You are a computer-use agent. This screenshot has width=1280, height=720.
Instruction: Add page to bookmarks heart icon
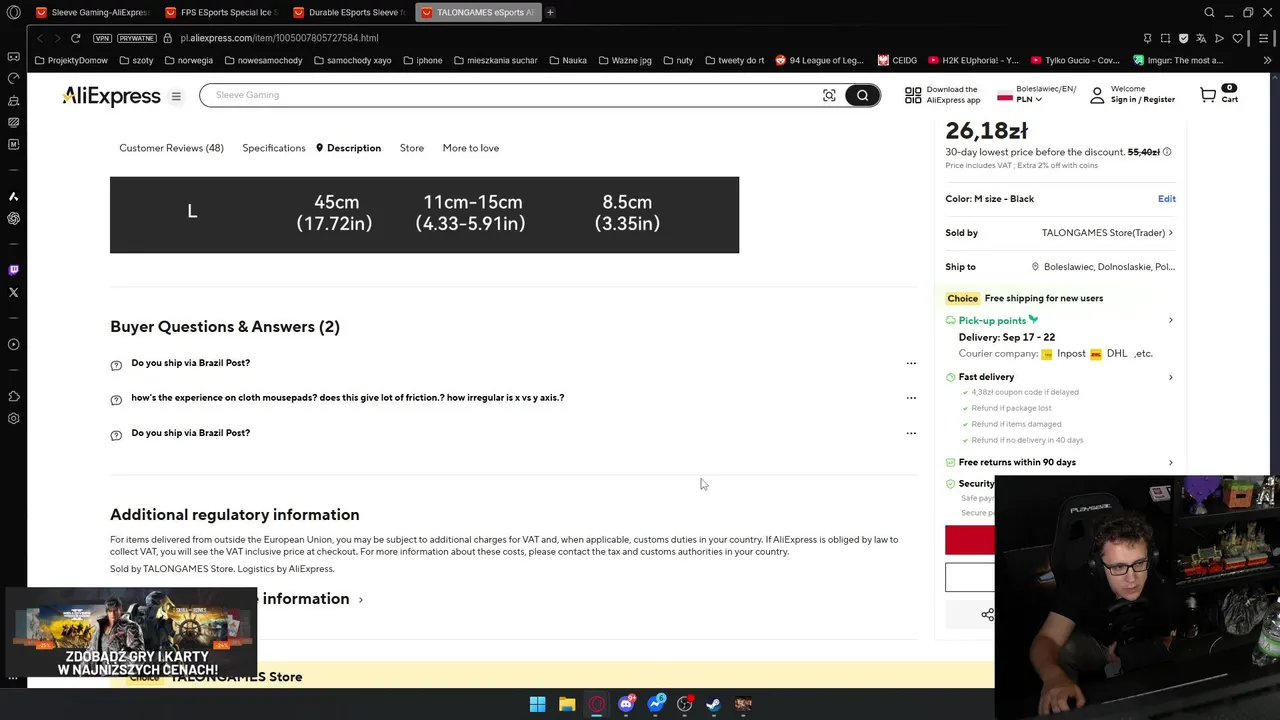pyautogui.click(x=1237, y=38)
